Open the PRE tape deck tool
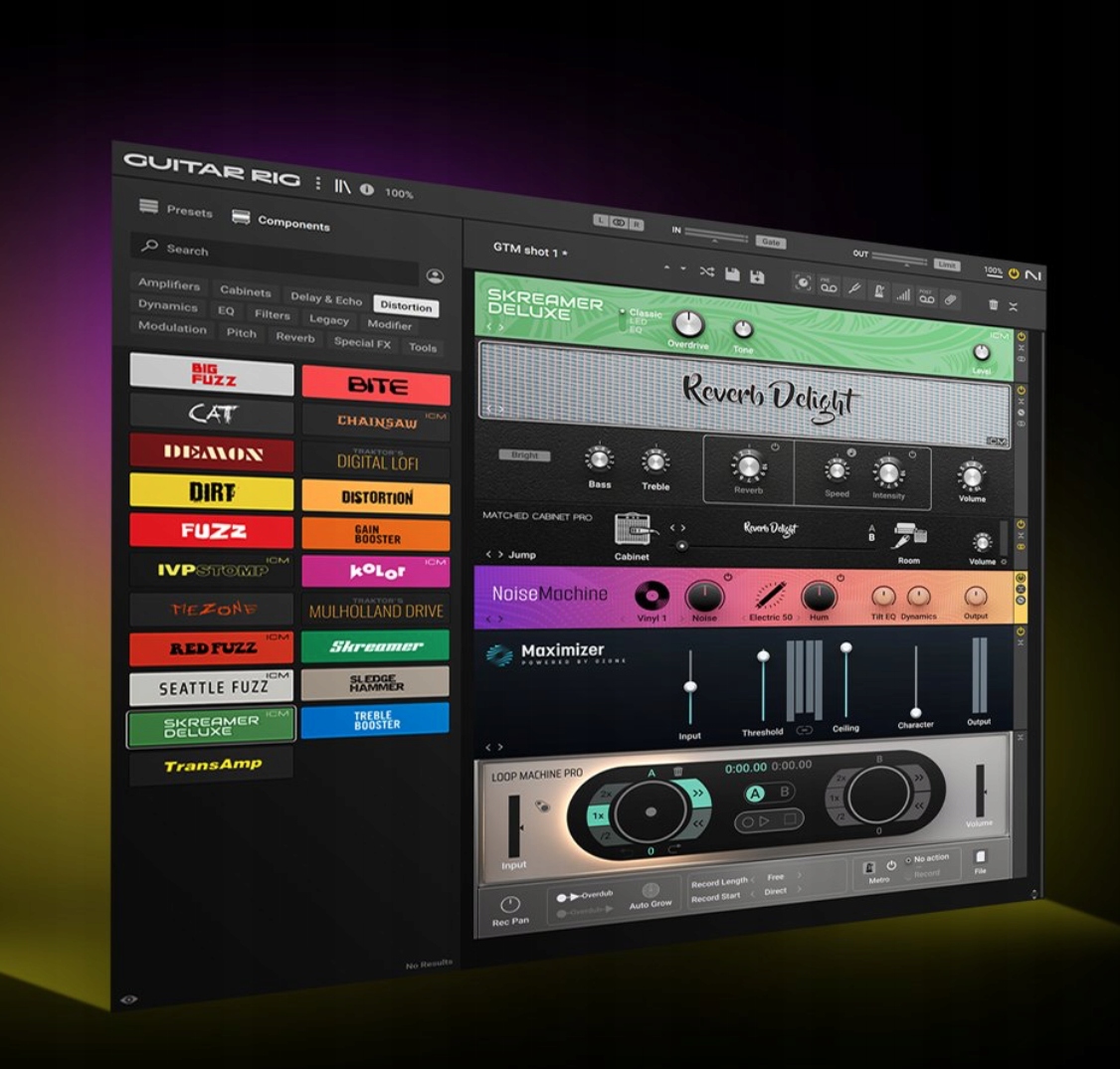1120x1069 pixels. [x=829, y=285]
